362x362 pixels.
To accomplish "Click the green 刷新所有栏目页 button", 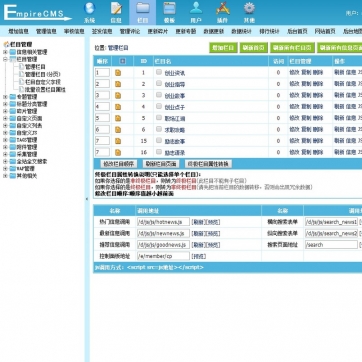I will point(292,48).
